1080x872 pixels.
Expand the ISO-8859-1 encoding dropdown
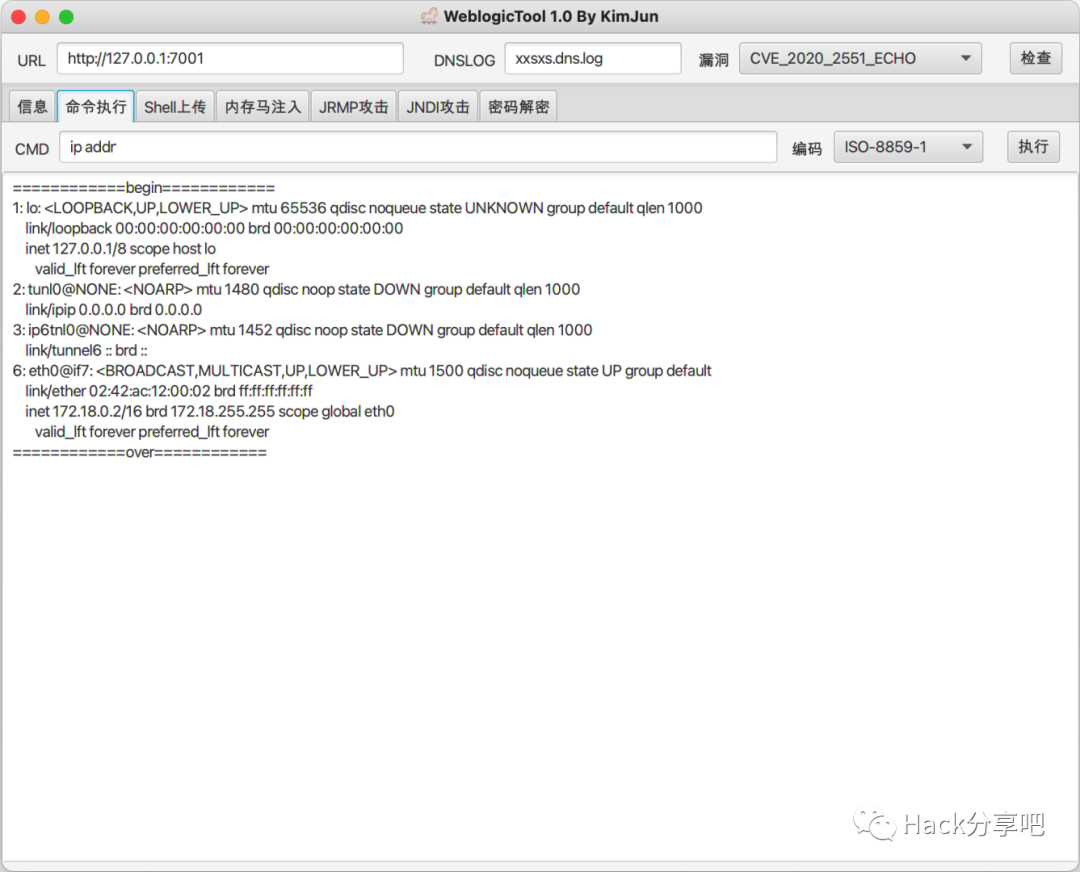click(x=908, y=147)
